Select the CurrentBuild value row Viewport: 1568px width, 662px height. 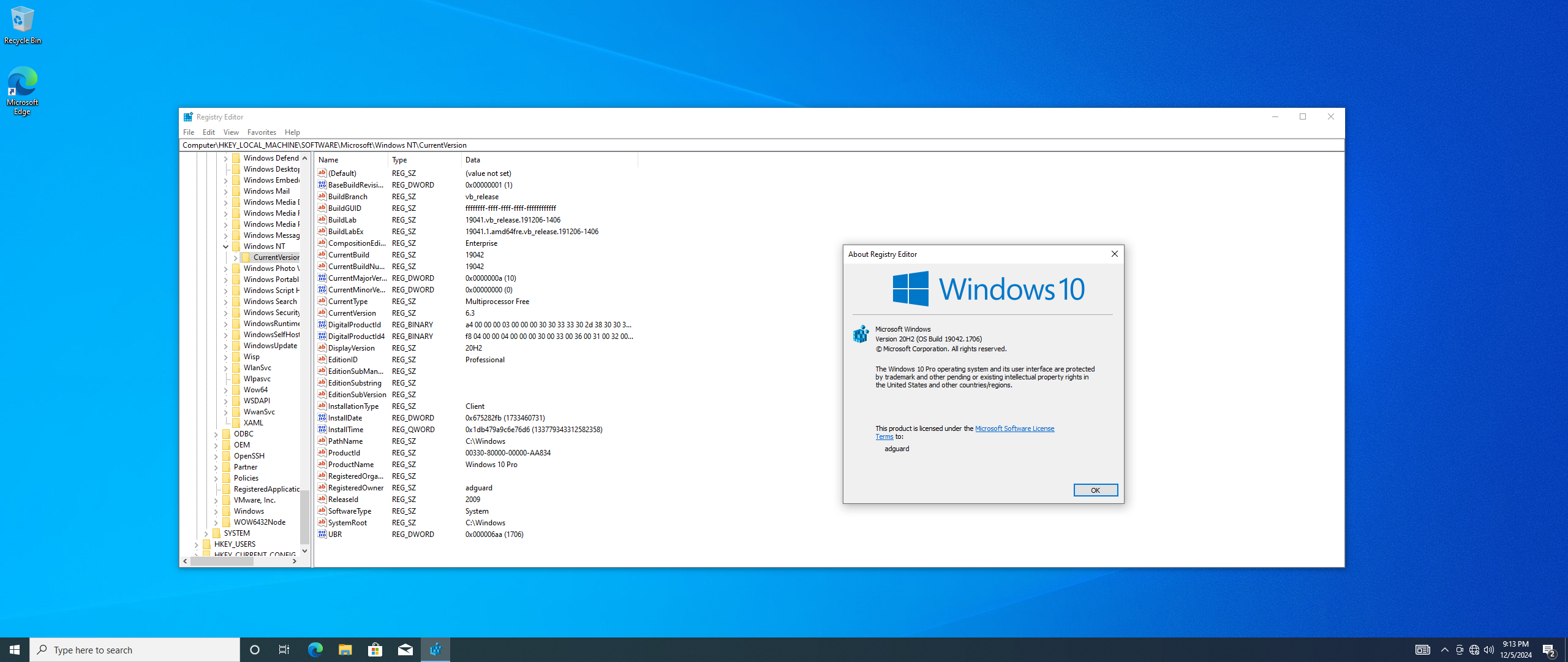tap(475, 254)
